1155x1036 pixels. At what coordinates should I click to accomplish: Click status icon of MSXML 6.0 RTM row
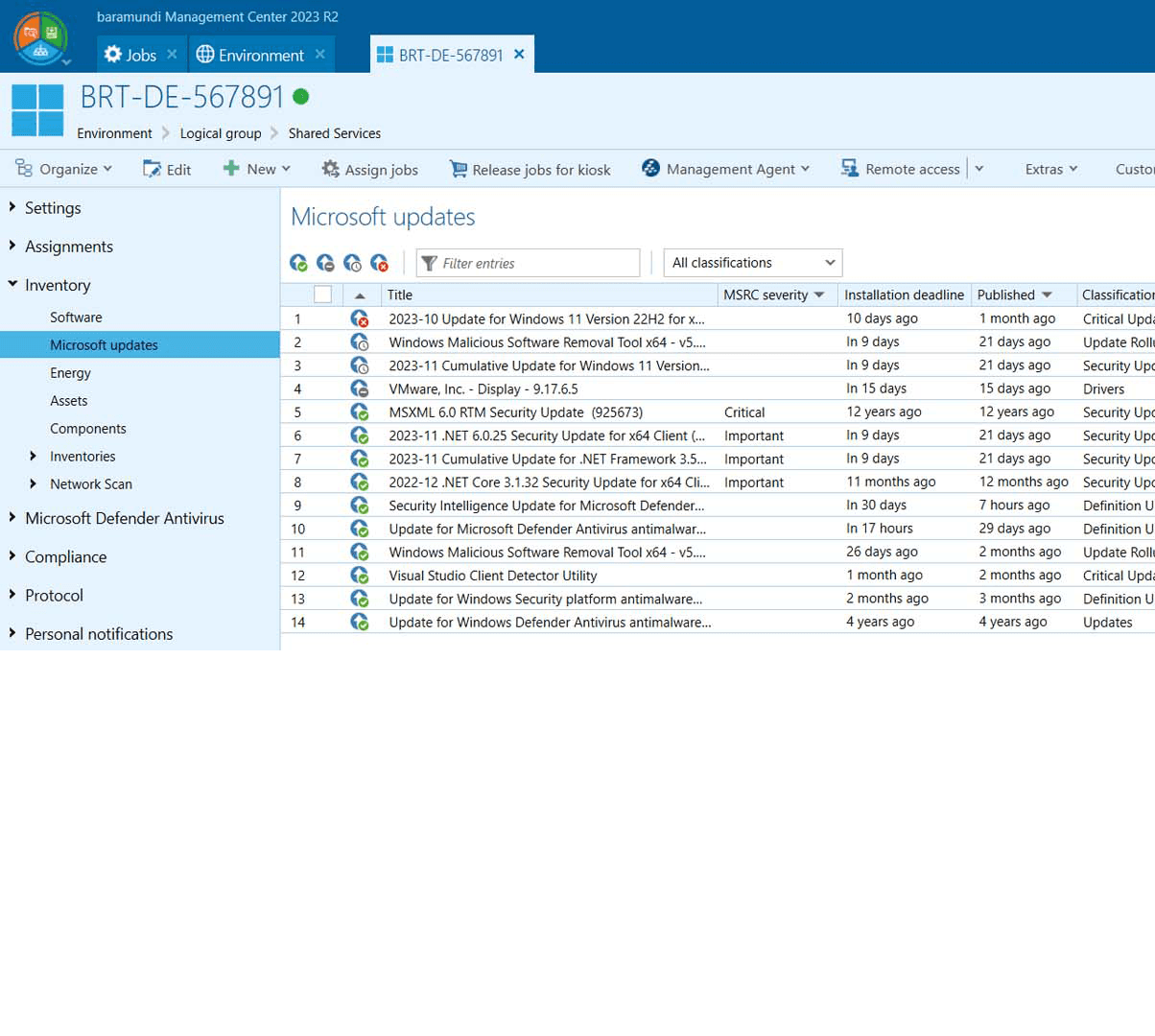click(x=360, y=412)
